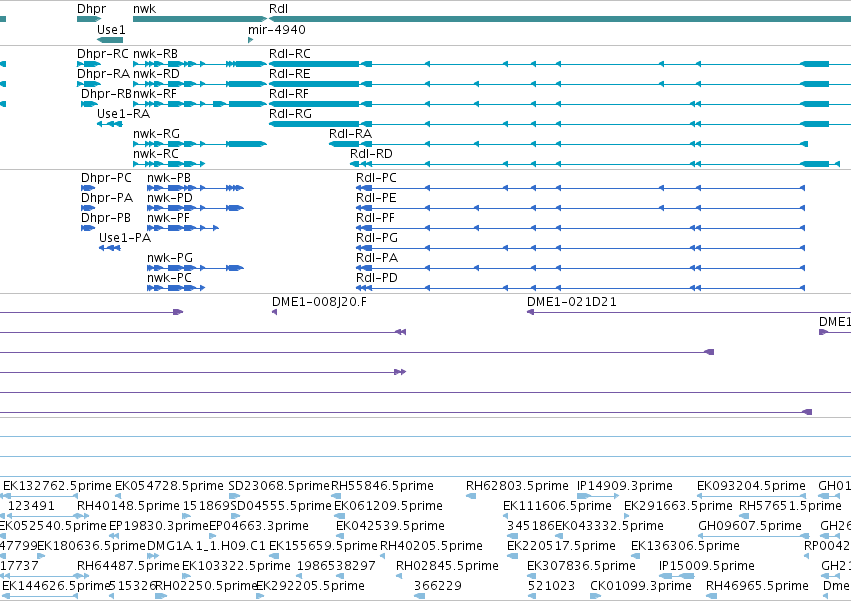Open EST EK054728.5prime
The height and width of the screenshot is (601, 851).
(169, 486)
